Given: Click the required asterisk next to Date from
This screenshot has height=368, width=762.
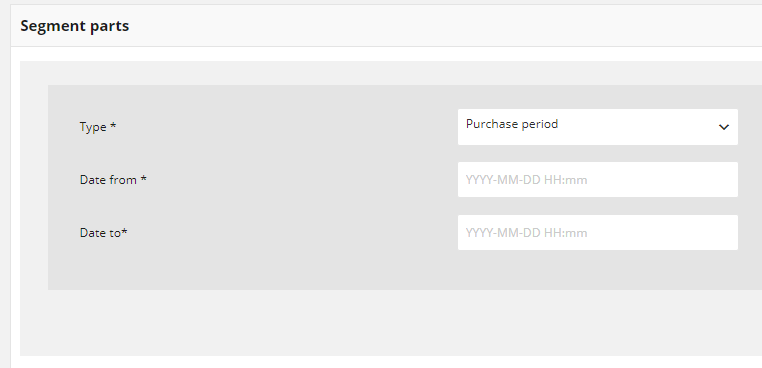Looking at the screenshot, I should click(x=143, y=178).
